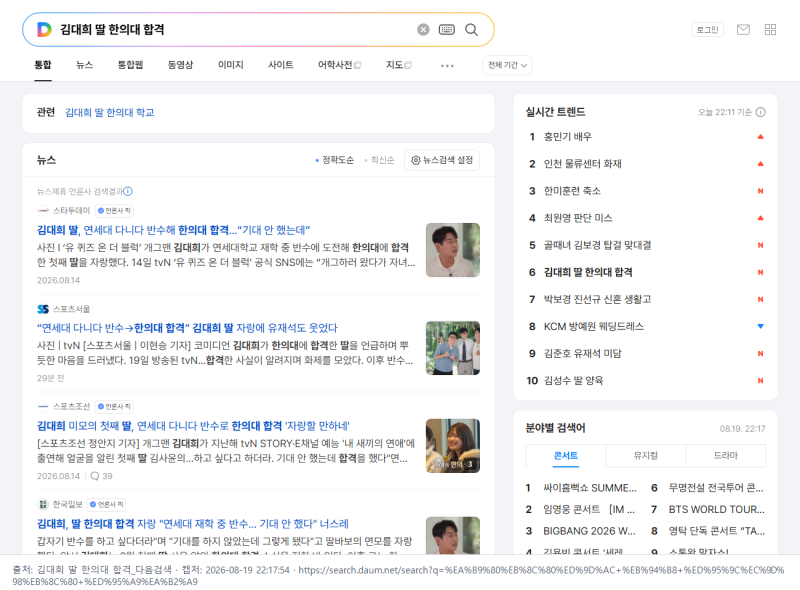Open the 한국일보 headline ending 너스레
Image resolution: width=800 pixels, height=590 pixels.
(193, 524)
